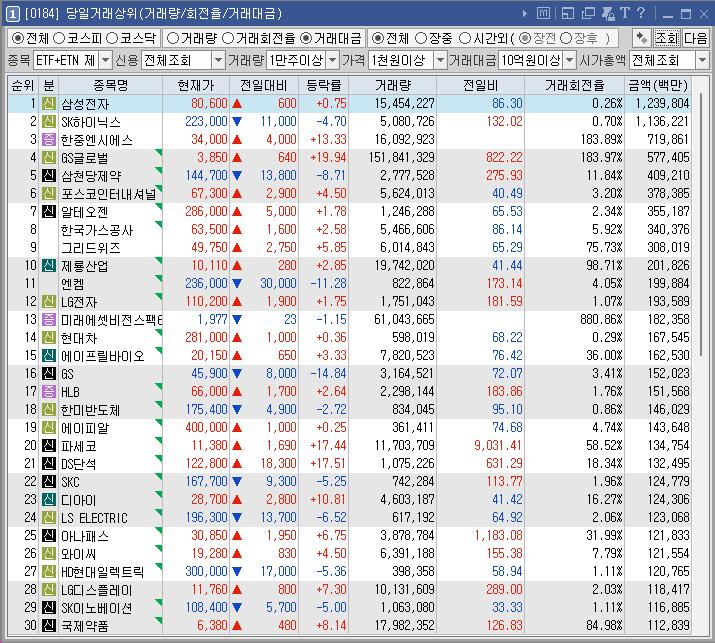This screenshot has width=715, height=643.
Task: Click the 증 badge on 미래에셋비전스팩 row
Action: [x=49, y=320]
